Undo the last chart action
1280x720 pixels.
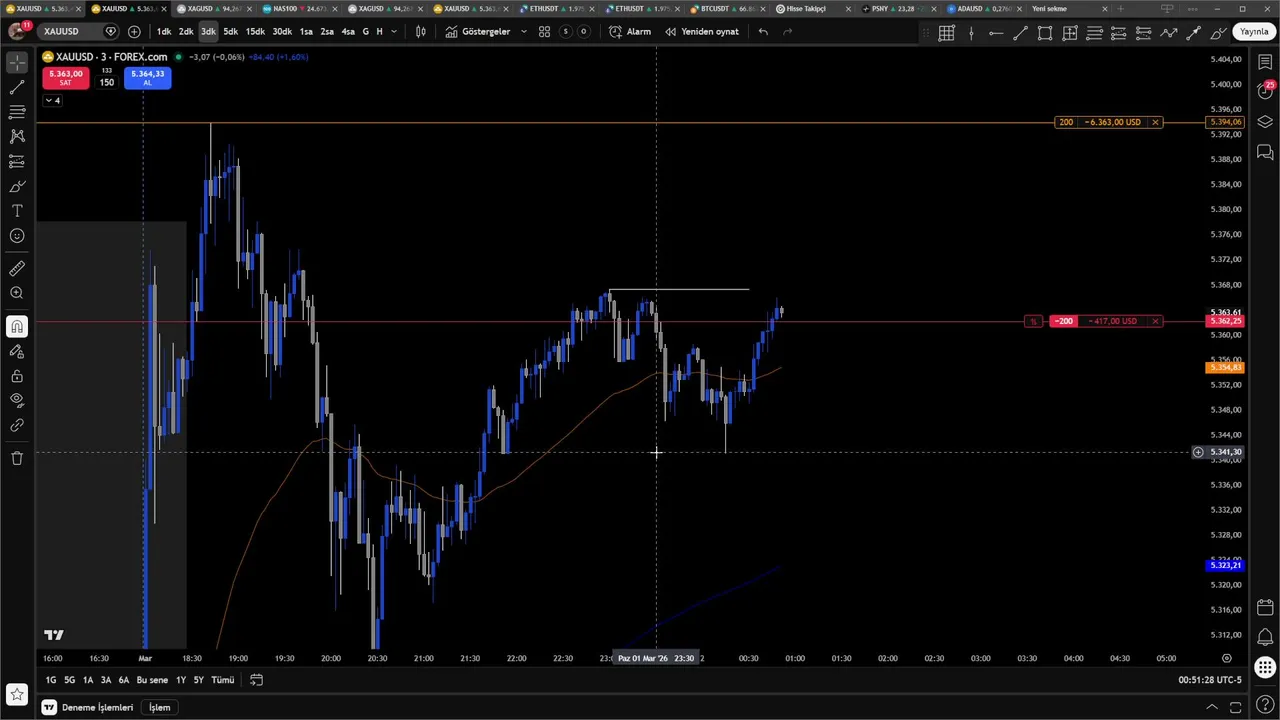[x=763, y=32]
